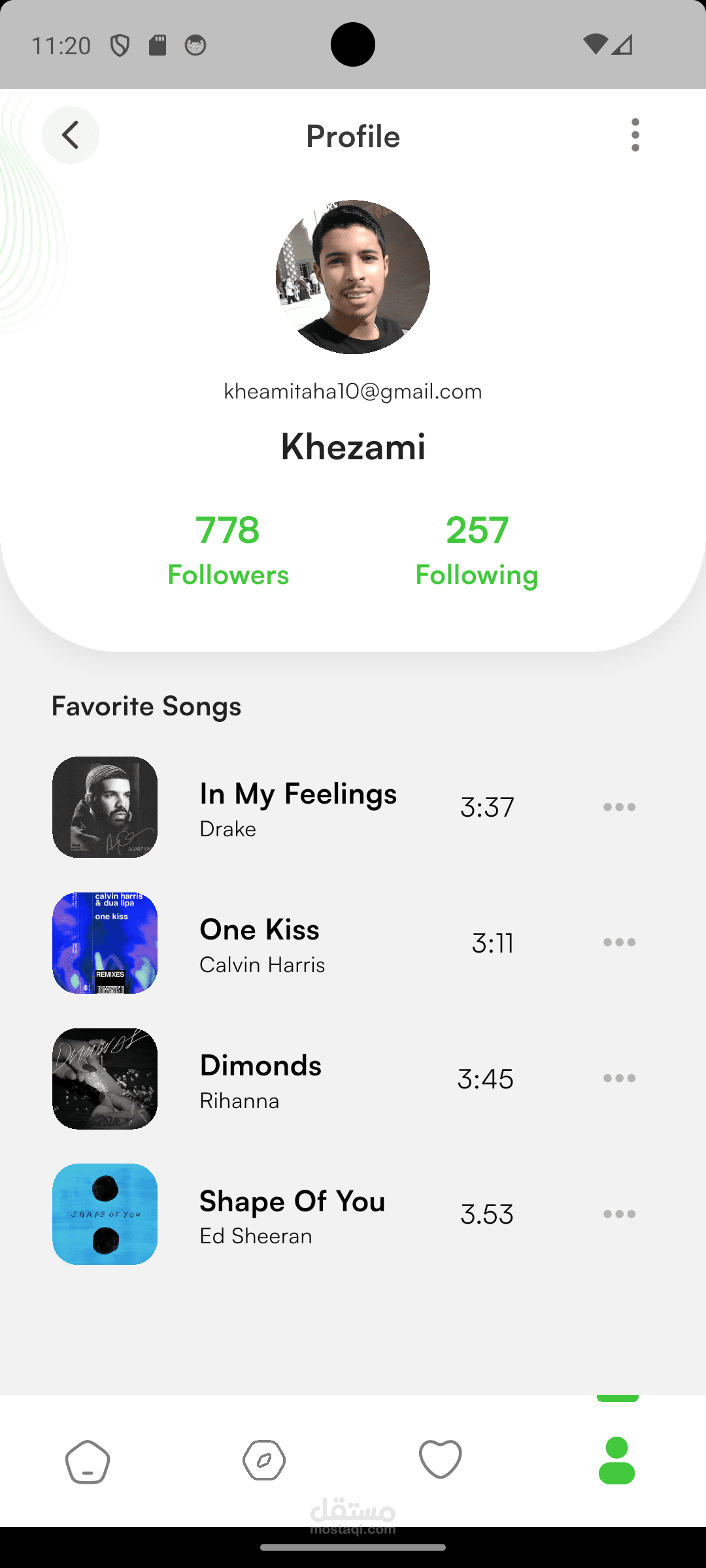Open options for Dimonds song
Screen dimensions: 706x1568
coord(619,1078)
